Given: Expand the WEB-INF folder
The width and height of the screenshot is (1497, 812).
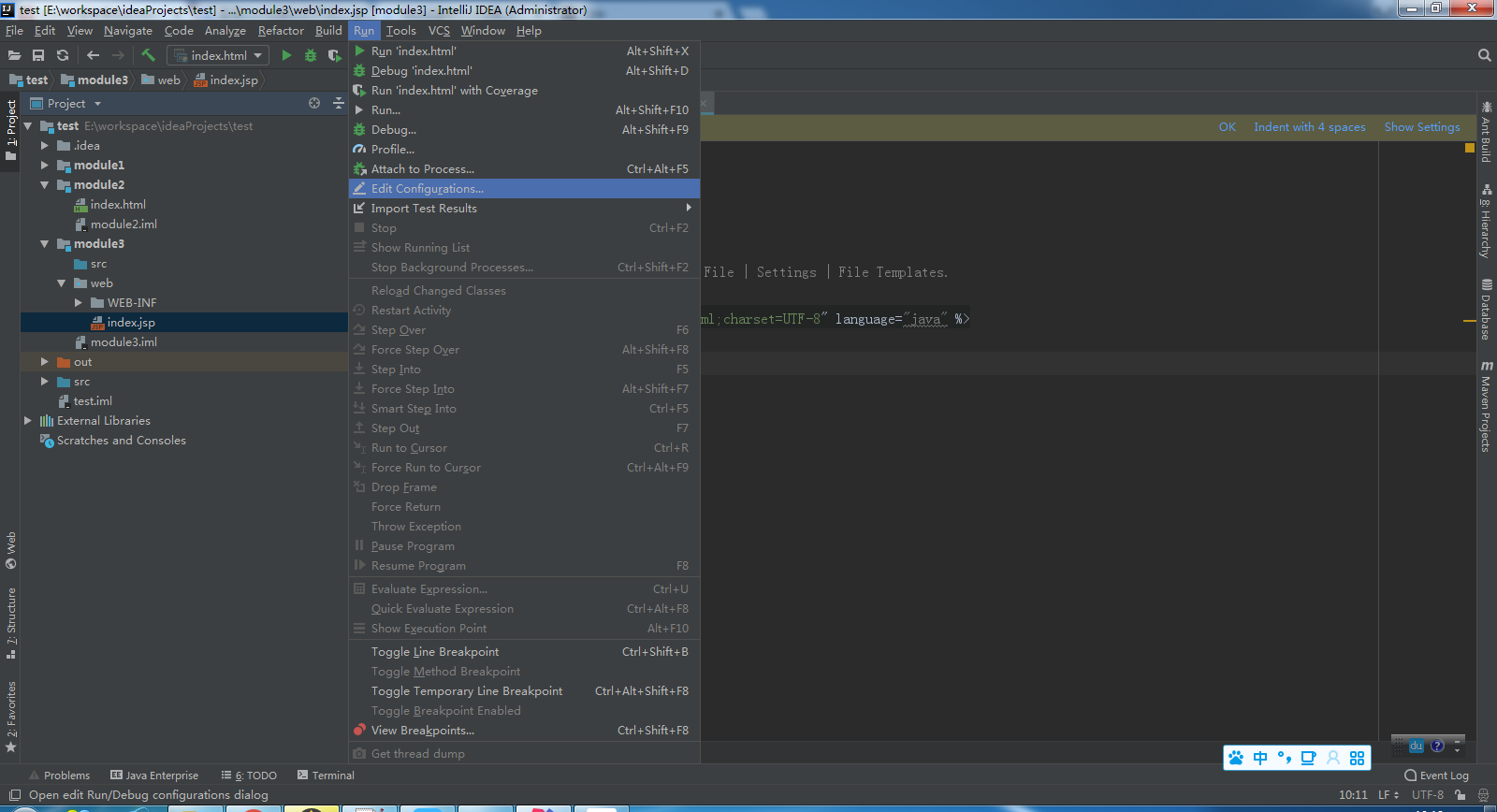Looking at the screenshot, I should [78, 303].
